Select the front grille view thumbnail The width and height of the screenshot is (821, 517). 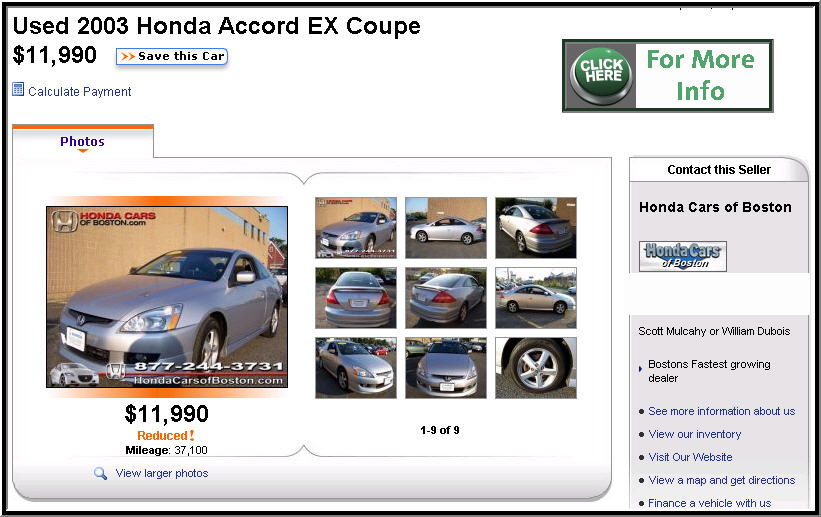tap(446, 368)
